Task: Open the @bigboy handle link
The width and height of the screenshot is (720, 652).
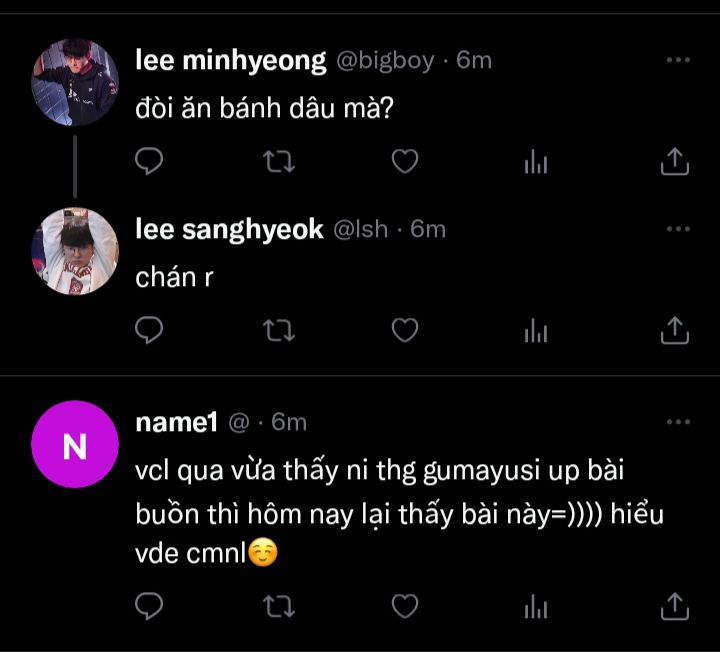Action: click(385, 60)
